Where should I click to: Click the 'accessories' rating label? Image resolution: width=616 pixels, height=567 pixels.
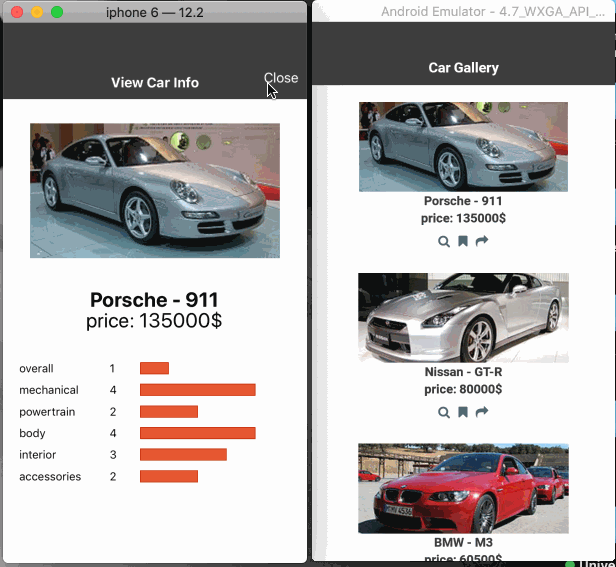click(50, 476)
